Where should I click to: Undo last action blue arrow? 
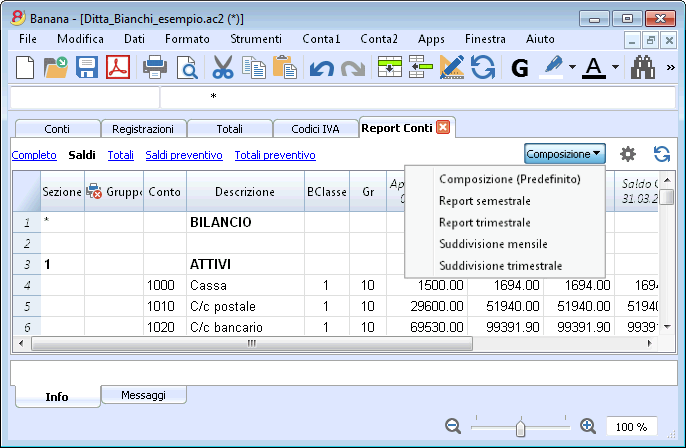coord(322,69)
